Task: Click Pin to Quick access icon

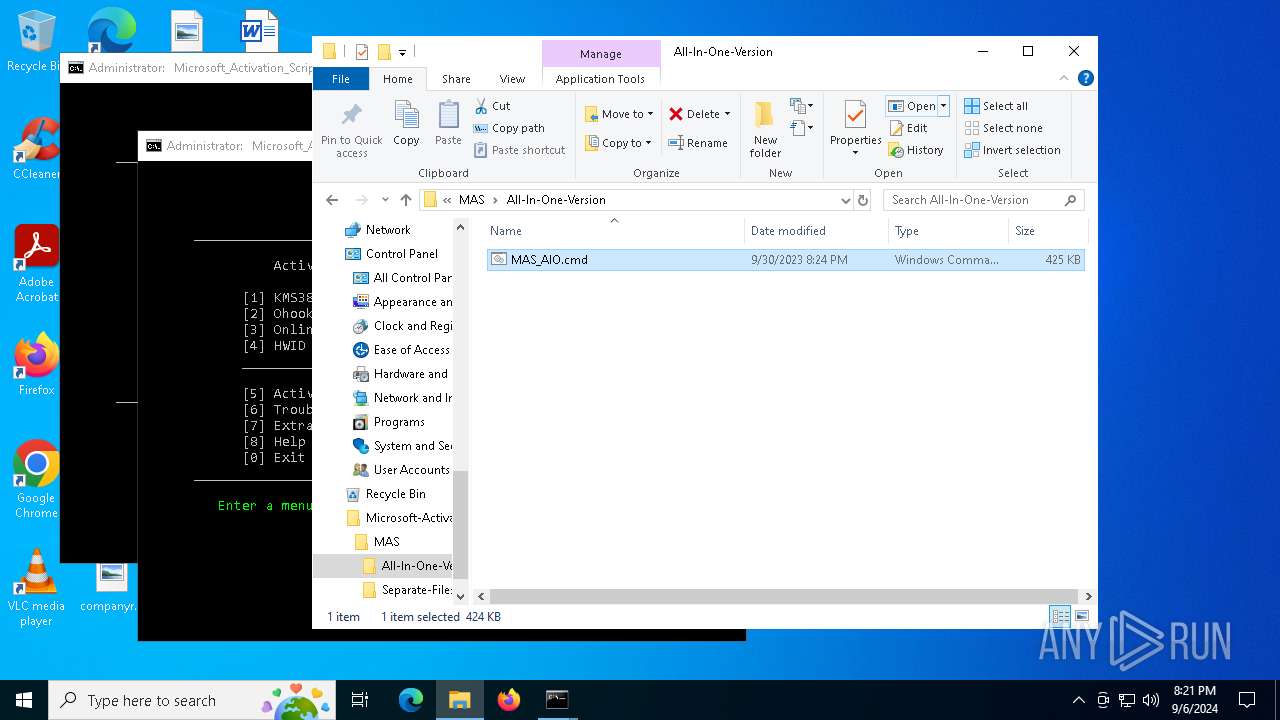Action: point(351,129)
